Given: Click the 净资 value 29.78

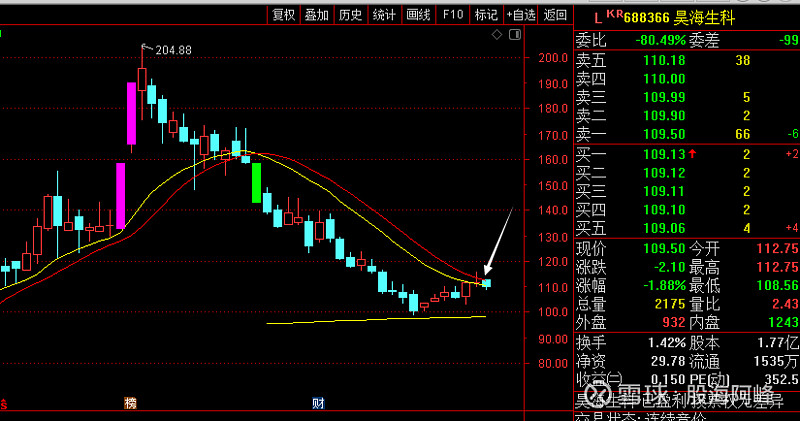Looking at the screenshot, I should (x=668, y=361).
